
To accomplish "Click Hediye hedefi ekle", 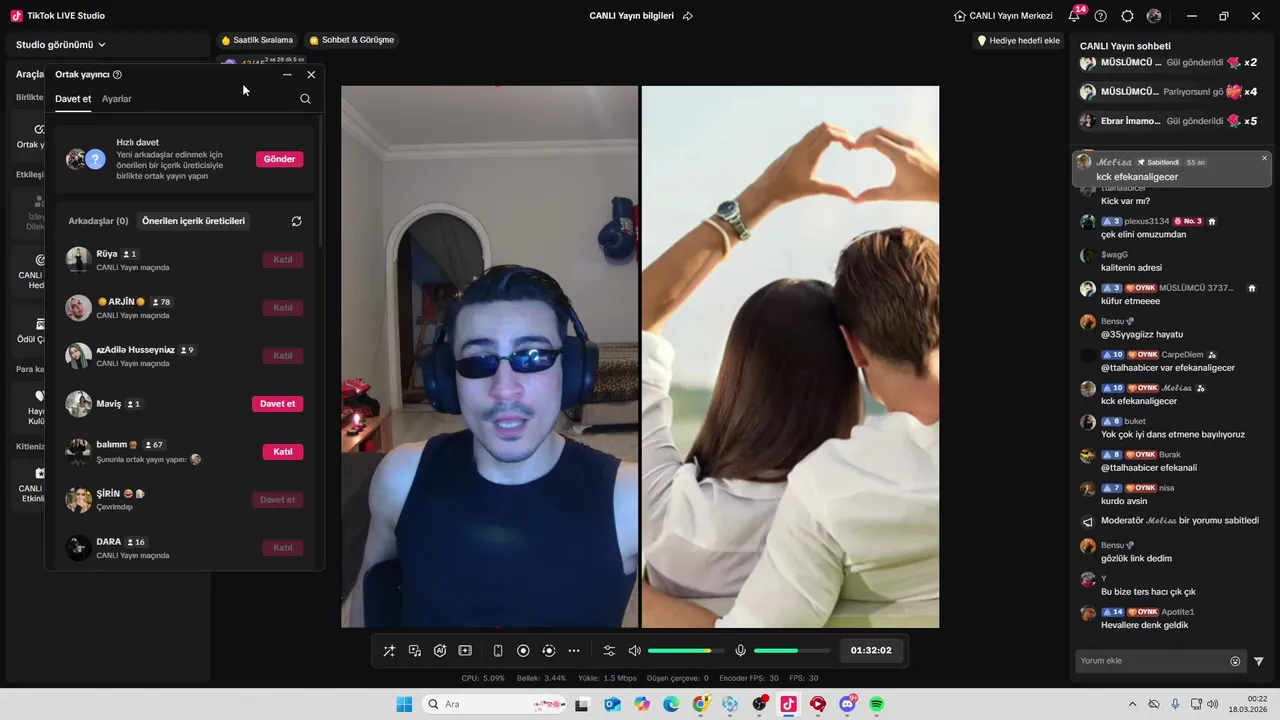I will pyautogui.click(x=1018, y=41).
